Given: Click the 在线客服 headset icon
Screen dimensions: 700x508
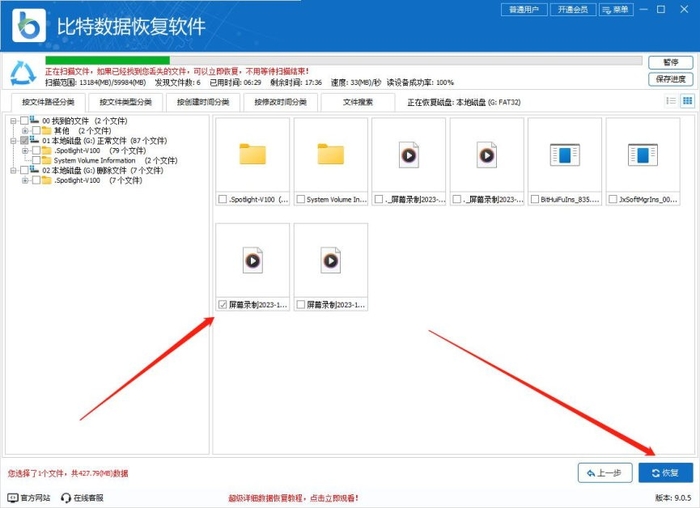Looking at the screenshot, I should pyautogui.click(x=66, y=497).
